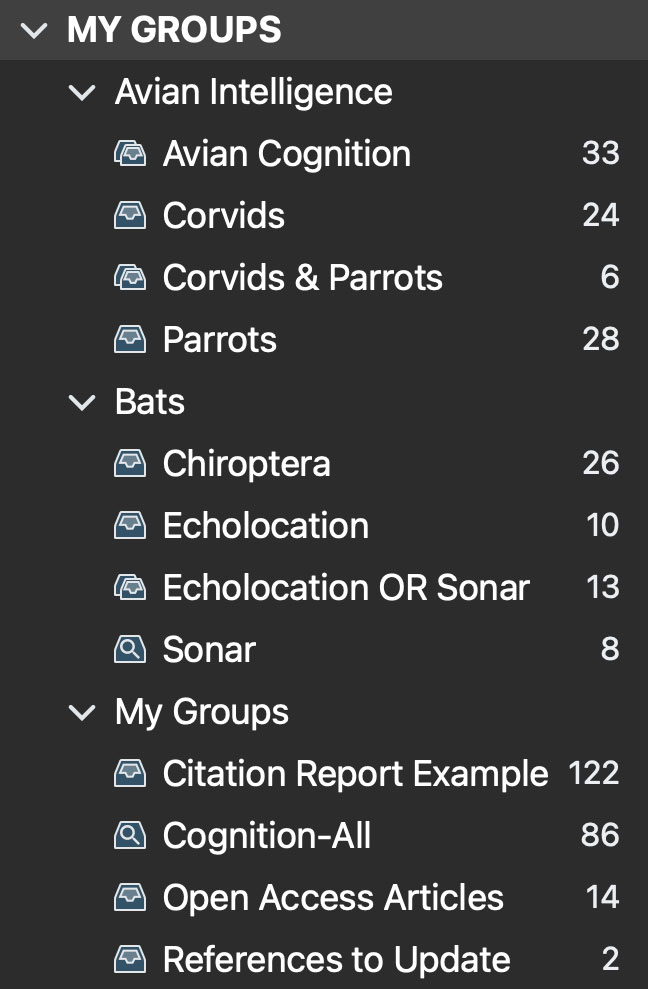This screenshot has height=989, width=648.
Task: Click the Avian Cognition count of 33
Action: [x=600, y=154]
